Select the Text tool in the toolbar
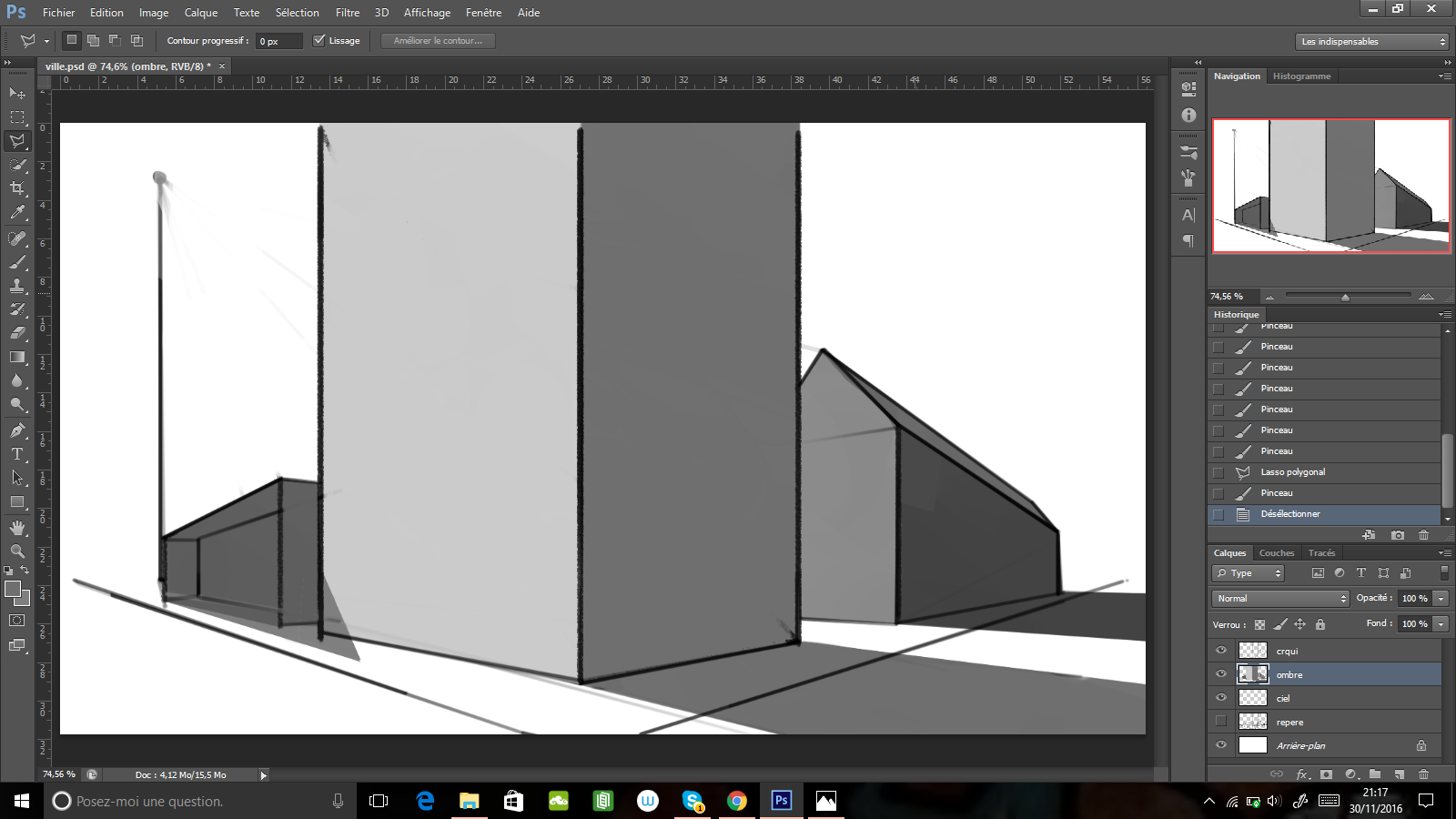This screenshot has height=819, width=1456. 17,453
